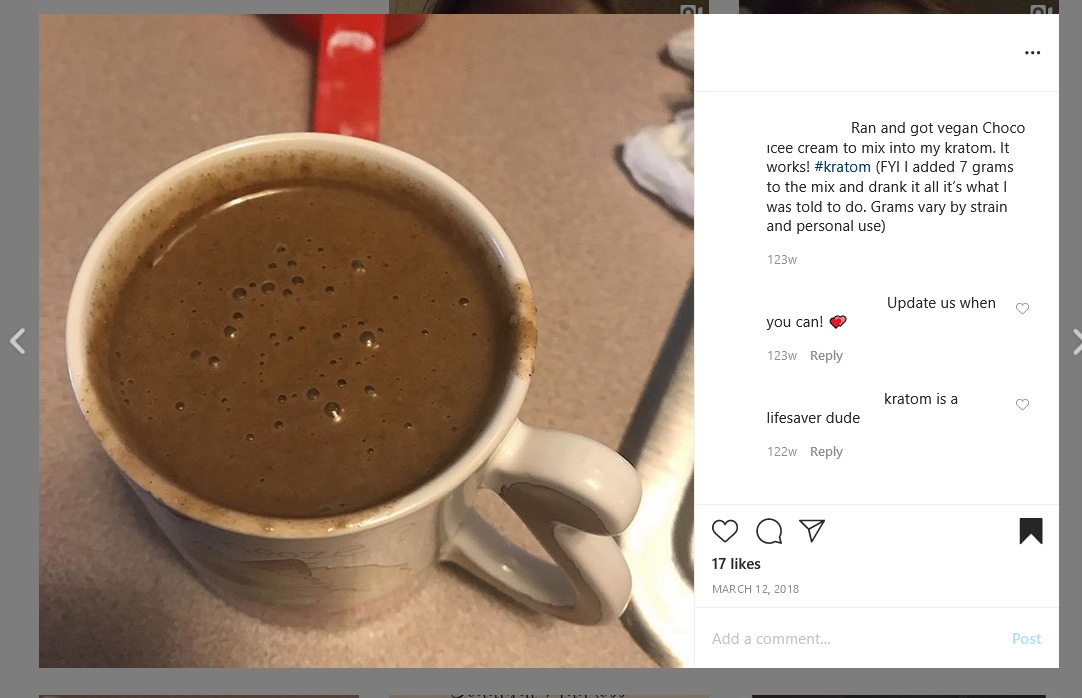View the 17 likes list

coord(736,564)
